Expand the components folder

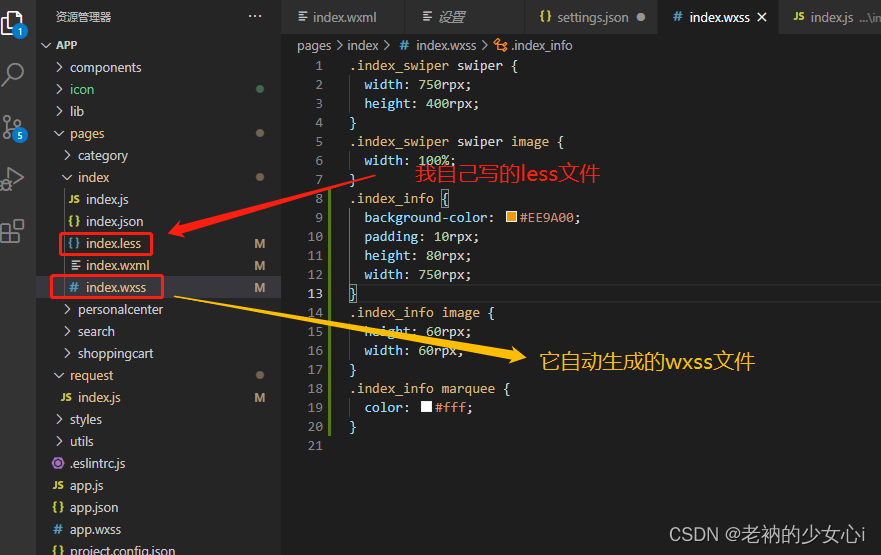point(60,67)
